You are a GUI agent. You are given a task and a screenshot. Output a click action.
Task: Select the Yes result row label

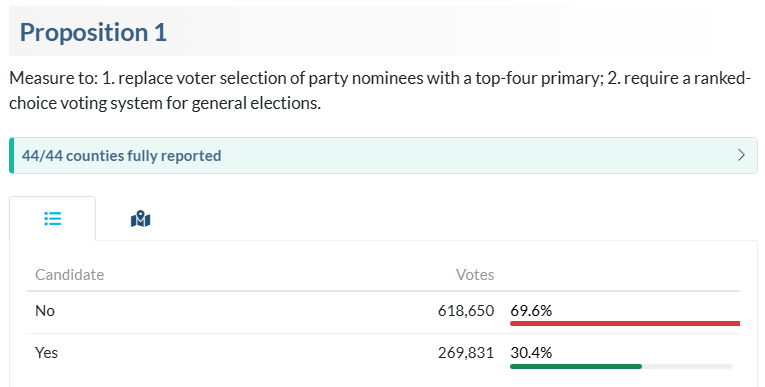(x=46, y=352)
